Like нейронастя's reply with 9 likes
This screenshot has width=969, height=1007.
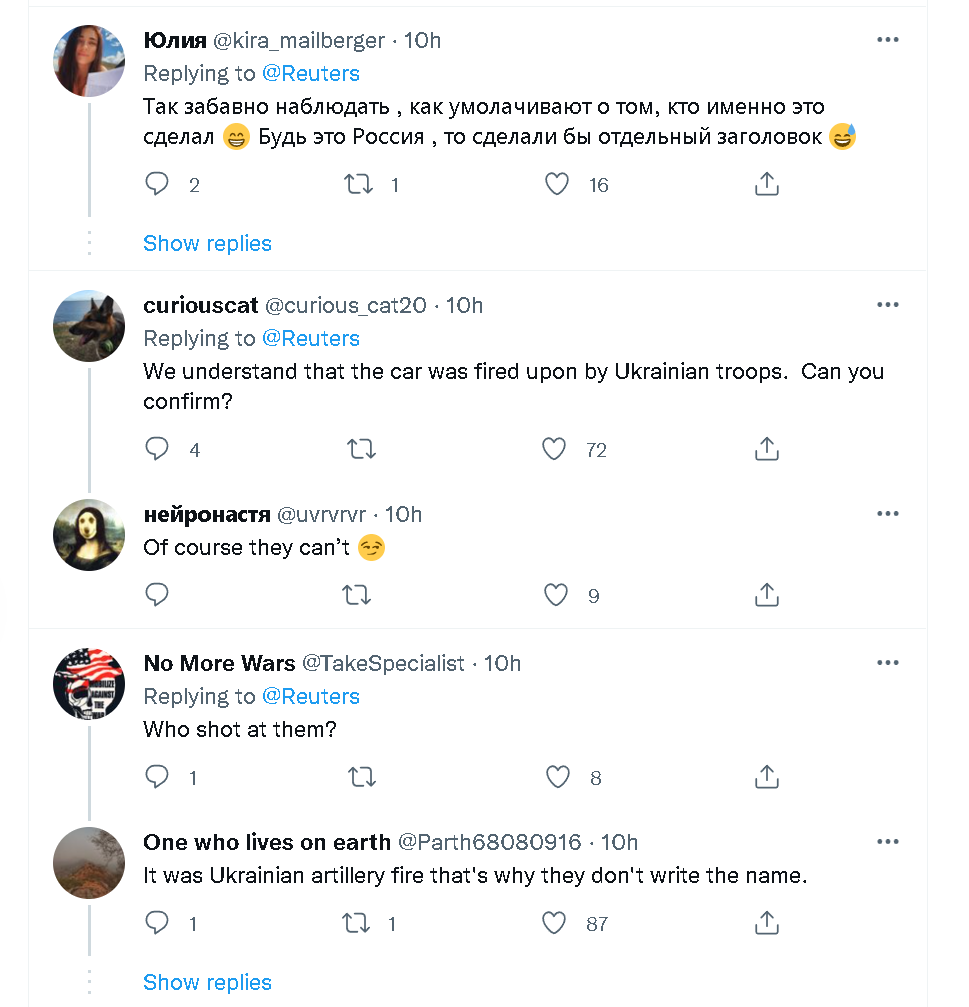555,596
